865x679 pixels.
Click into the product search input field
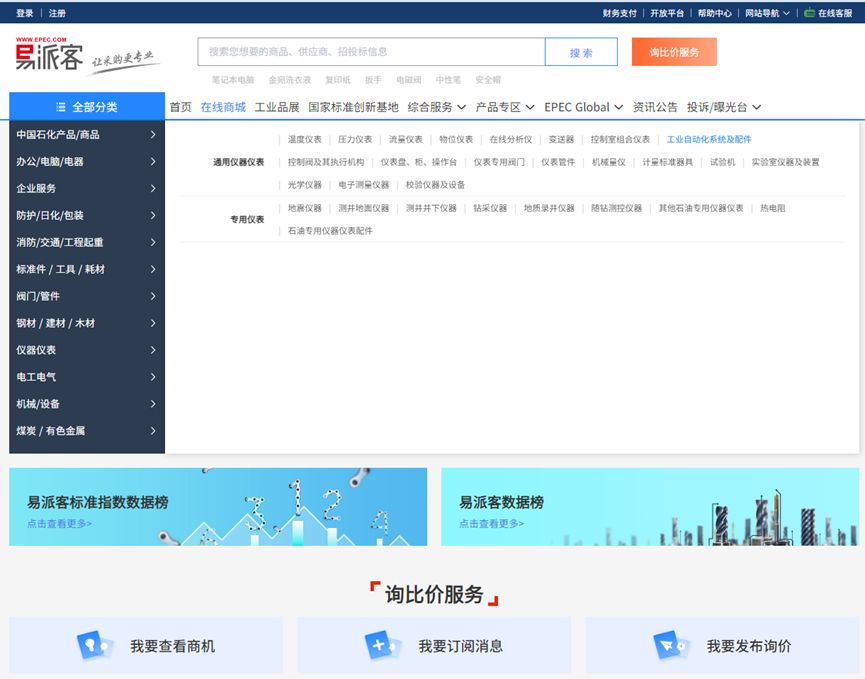370,52
